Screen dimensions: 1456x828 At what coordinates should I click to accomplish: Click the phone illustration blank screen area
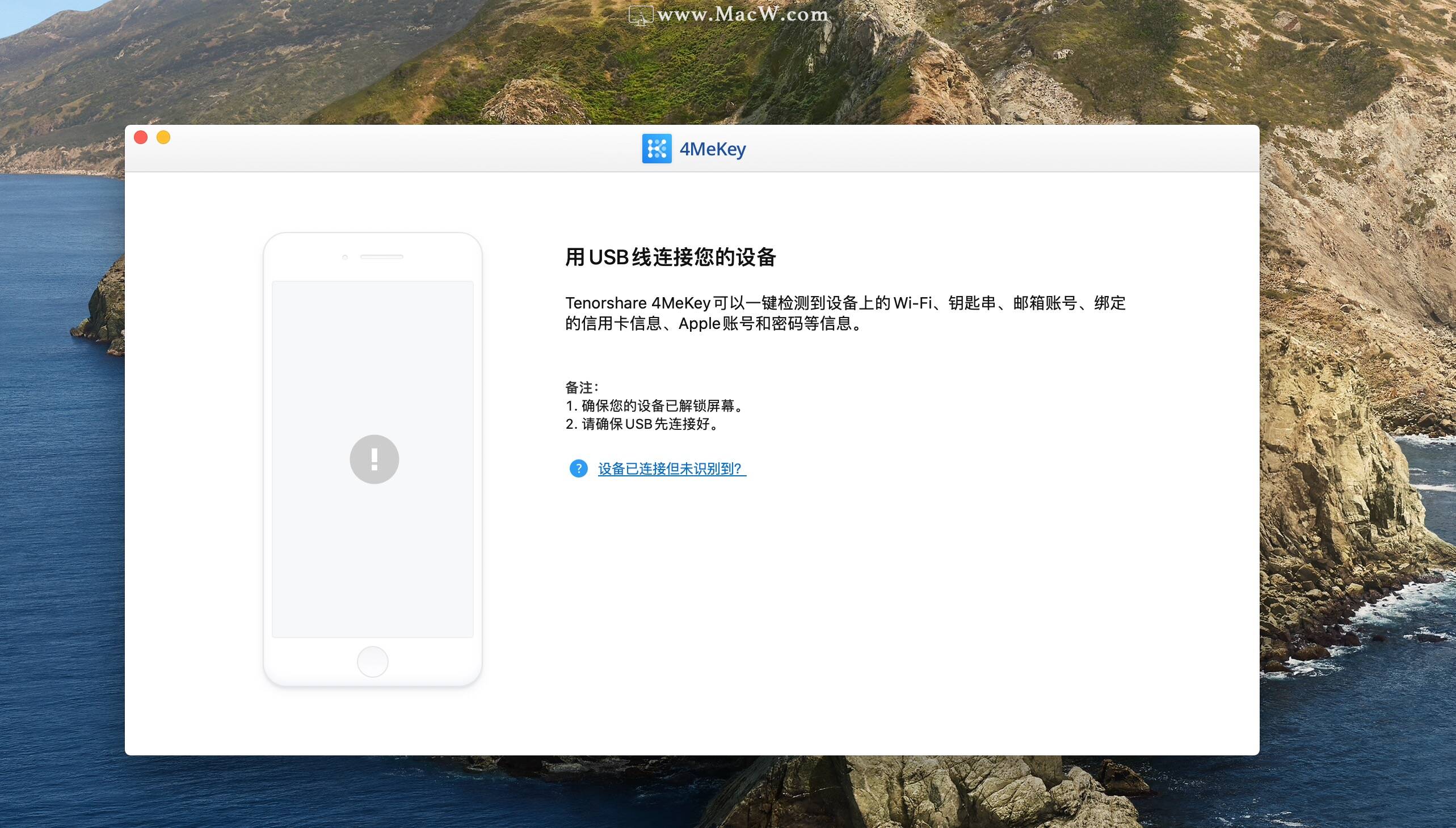point(373,459)
